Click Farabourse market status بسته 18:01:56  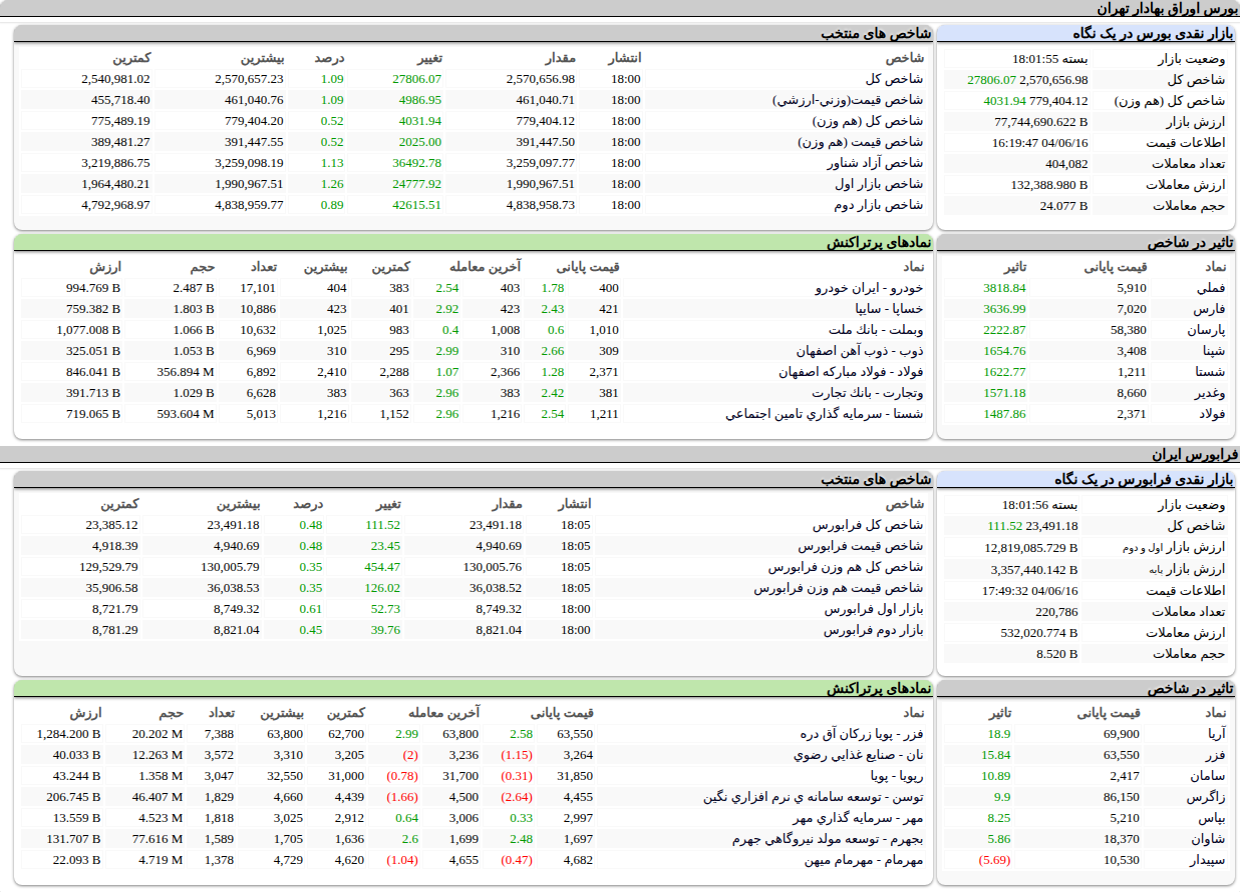[1040, 505]
